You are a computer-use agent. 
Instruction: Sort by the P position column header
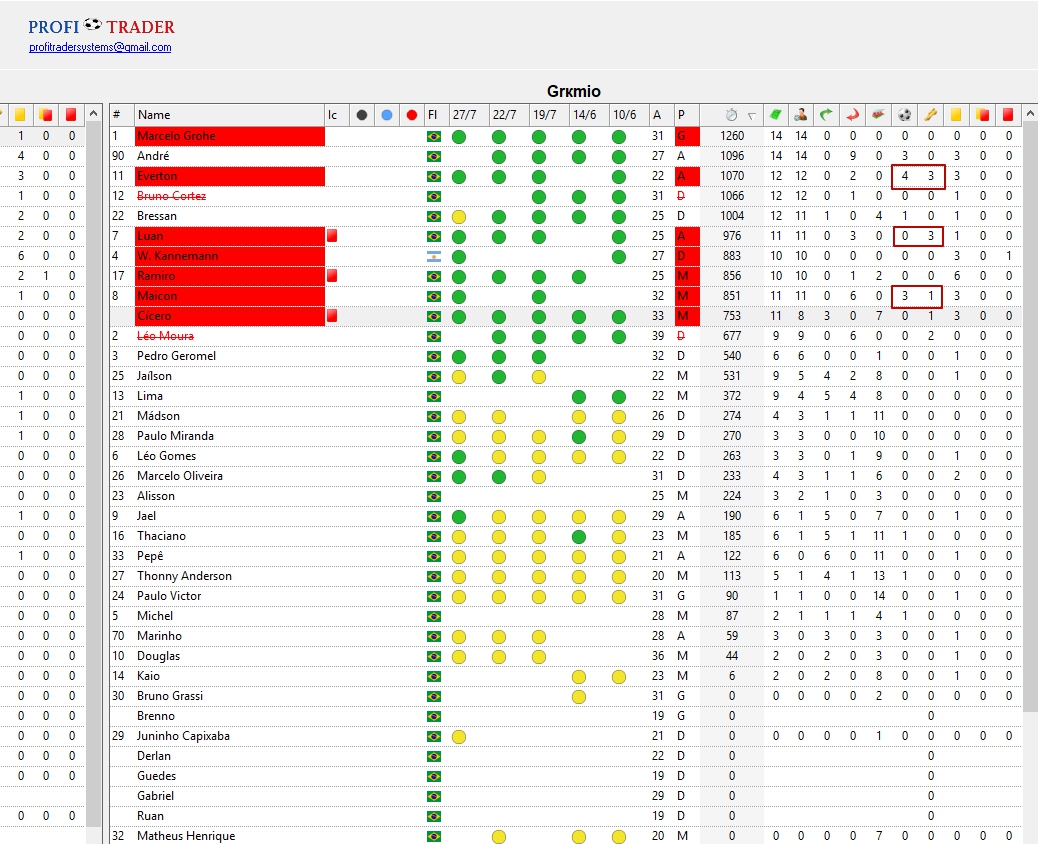[686, 115]
